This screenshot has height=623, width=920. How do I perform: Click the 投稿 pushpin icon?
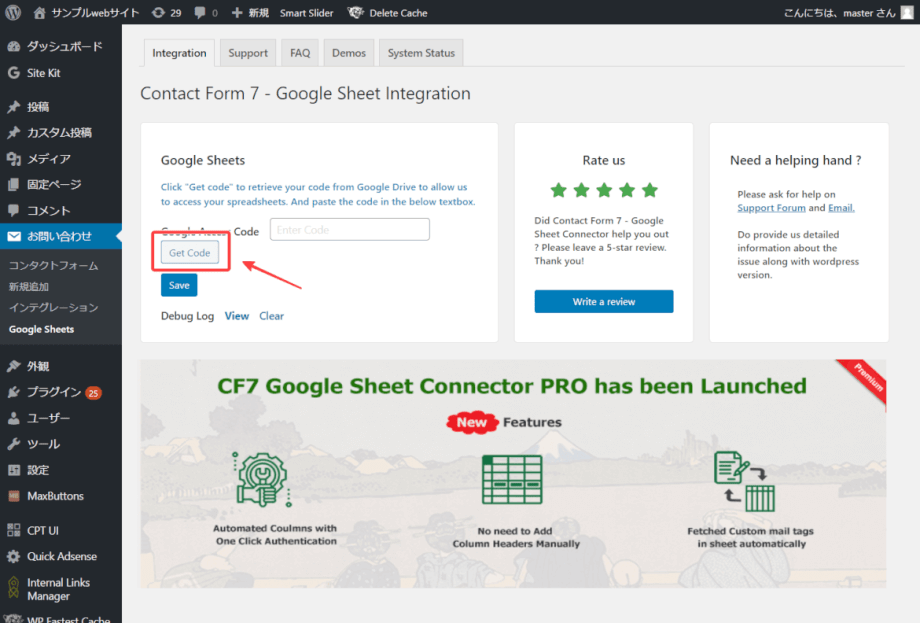13,107
